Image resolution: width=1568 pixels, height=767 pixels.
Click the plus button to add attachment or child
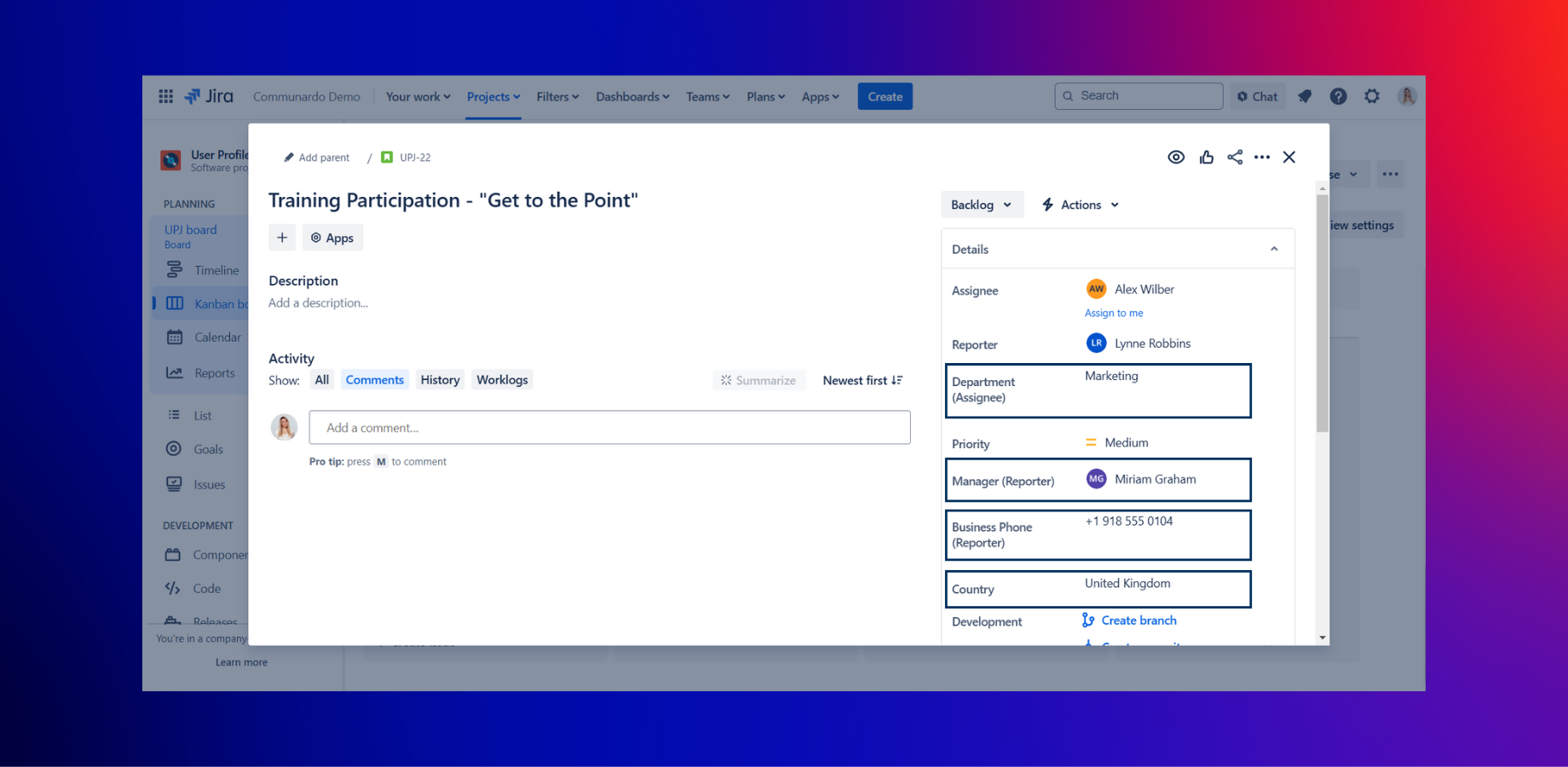(282, 238)
